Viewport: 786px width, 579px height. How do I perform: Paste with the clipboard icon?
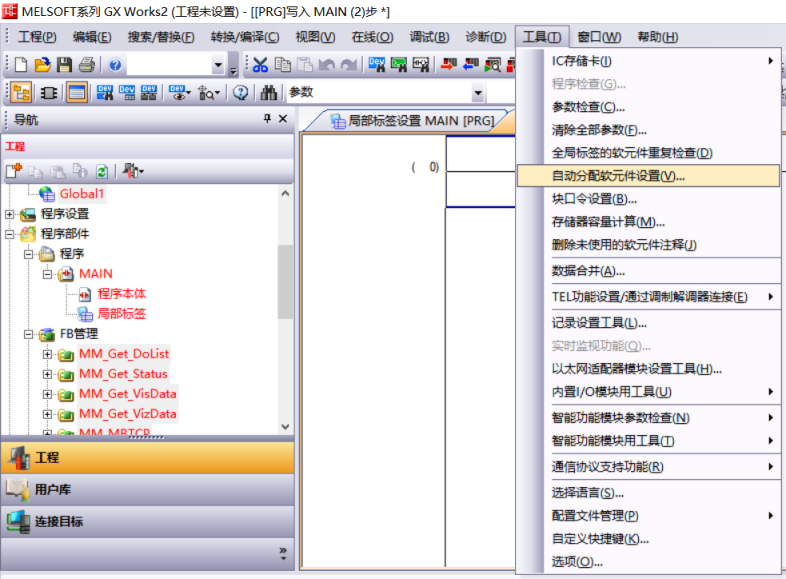click(x=305, y=65)
